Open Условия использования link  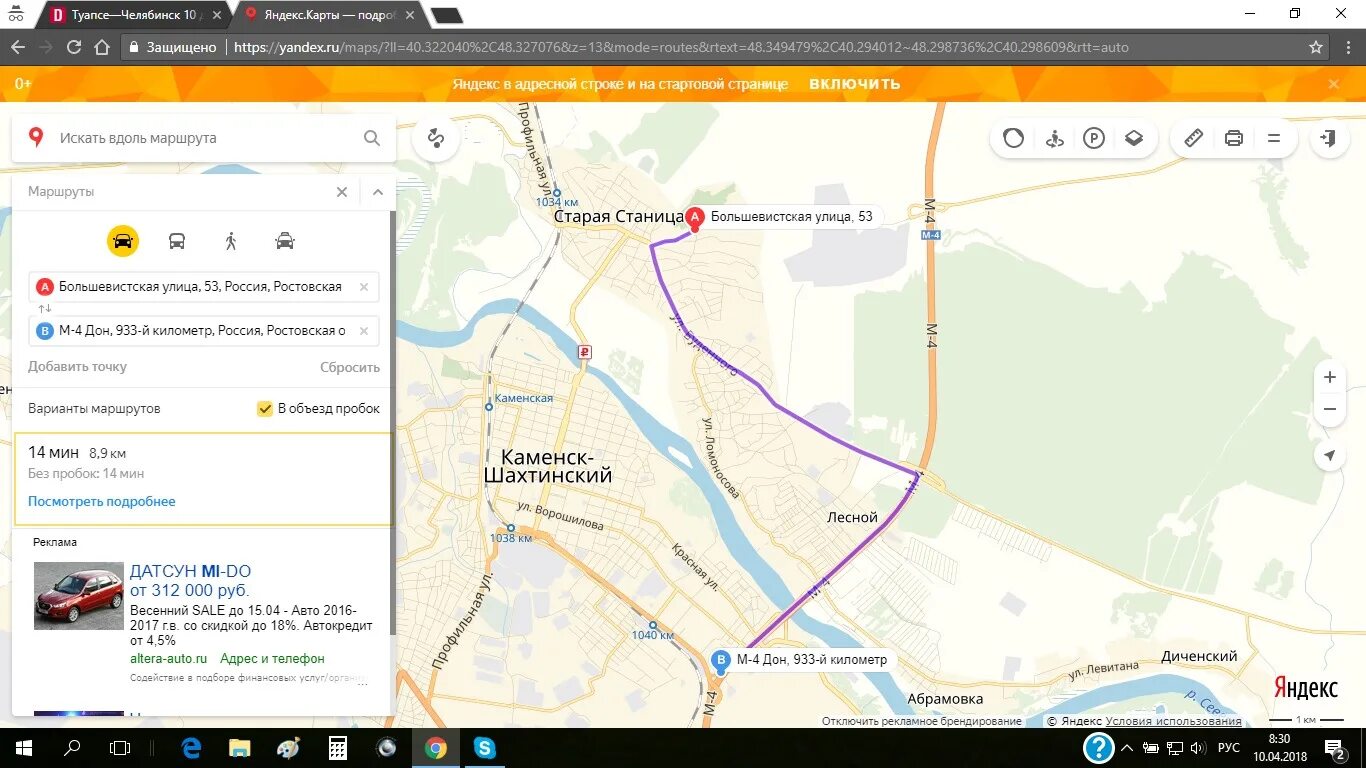pyautogui.click(x=1173, y=721)
